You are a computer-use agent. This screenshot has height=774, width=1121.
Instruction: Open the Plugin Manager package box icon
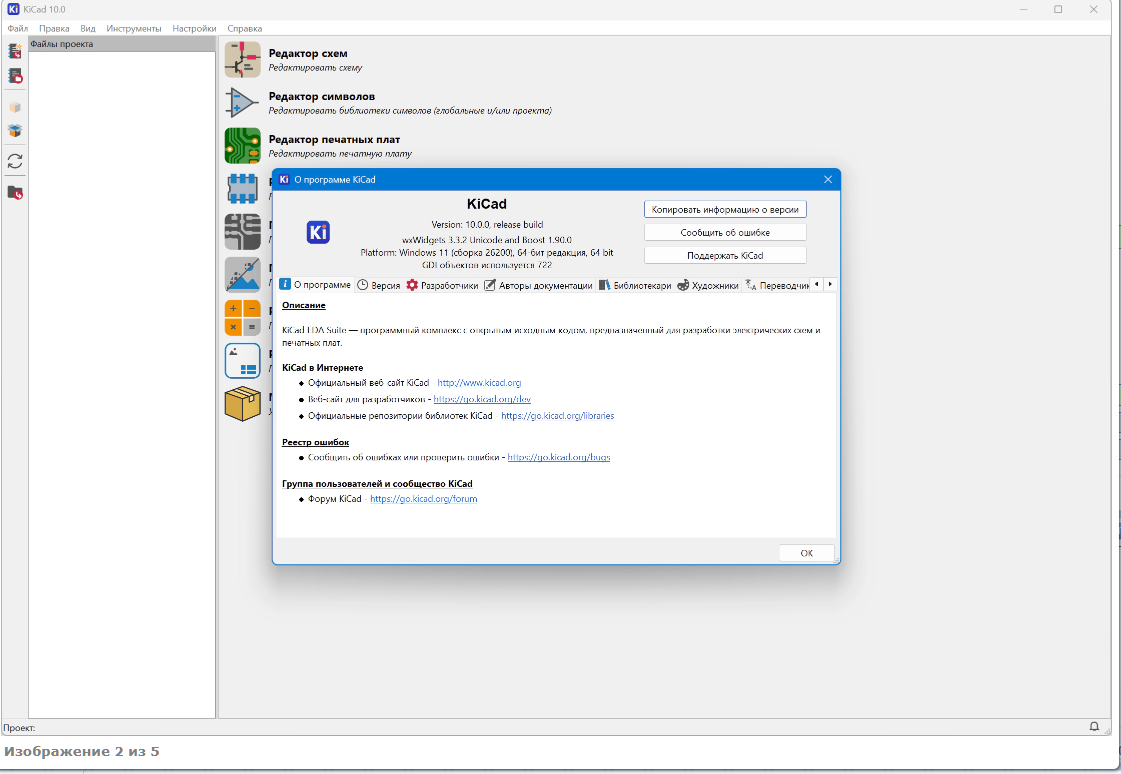(x=242, y=404)
